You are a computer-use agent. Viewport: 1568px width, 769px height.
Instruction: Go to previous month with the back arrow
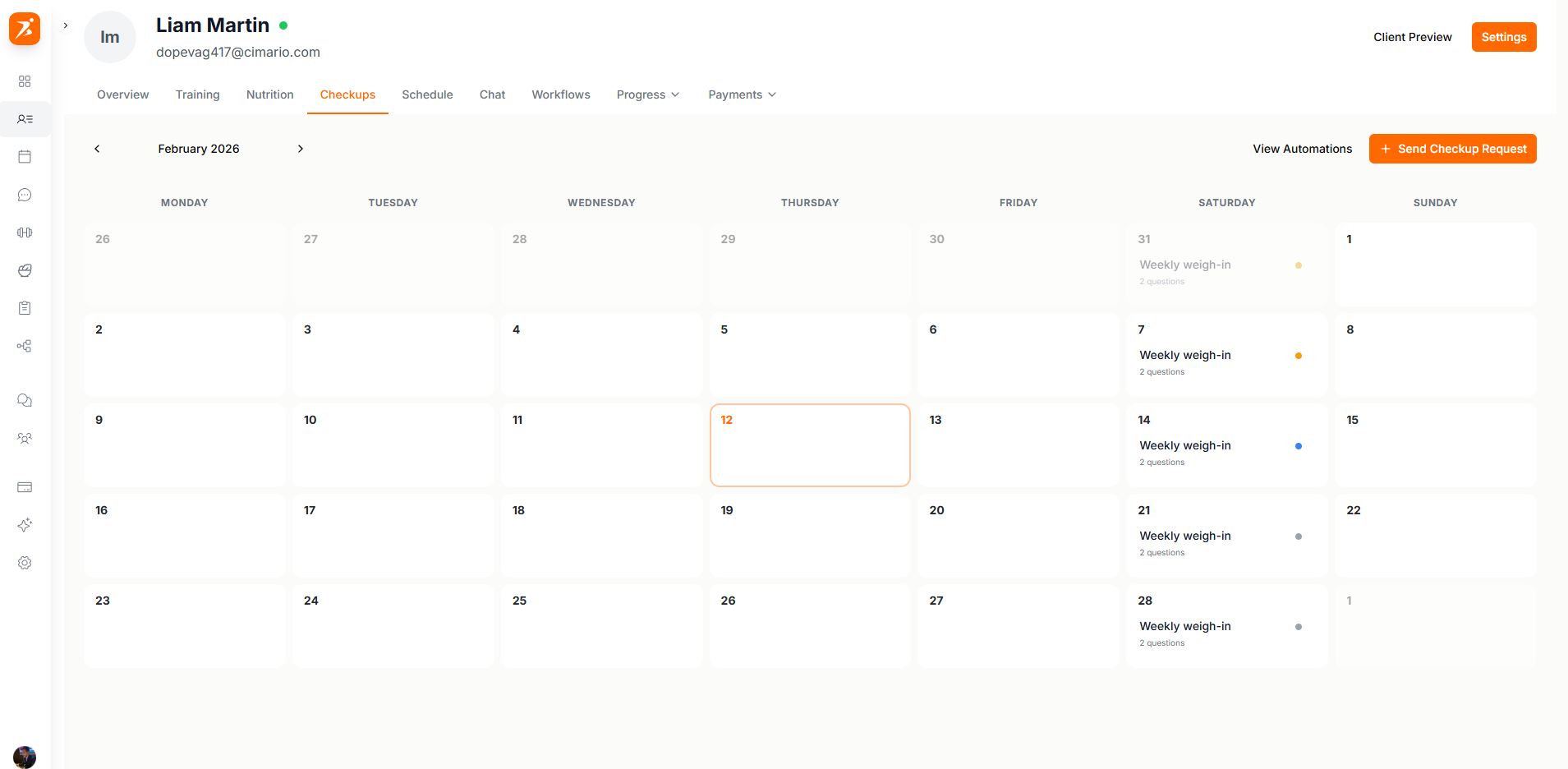96,149
